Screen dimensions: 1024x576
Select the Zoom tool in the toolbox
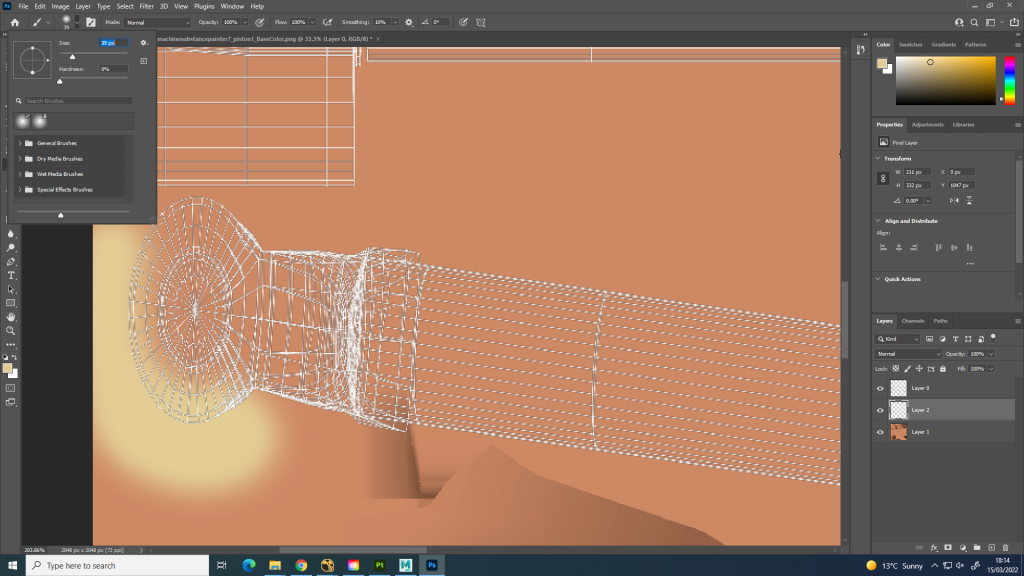[11, 330]
